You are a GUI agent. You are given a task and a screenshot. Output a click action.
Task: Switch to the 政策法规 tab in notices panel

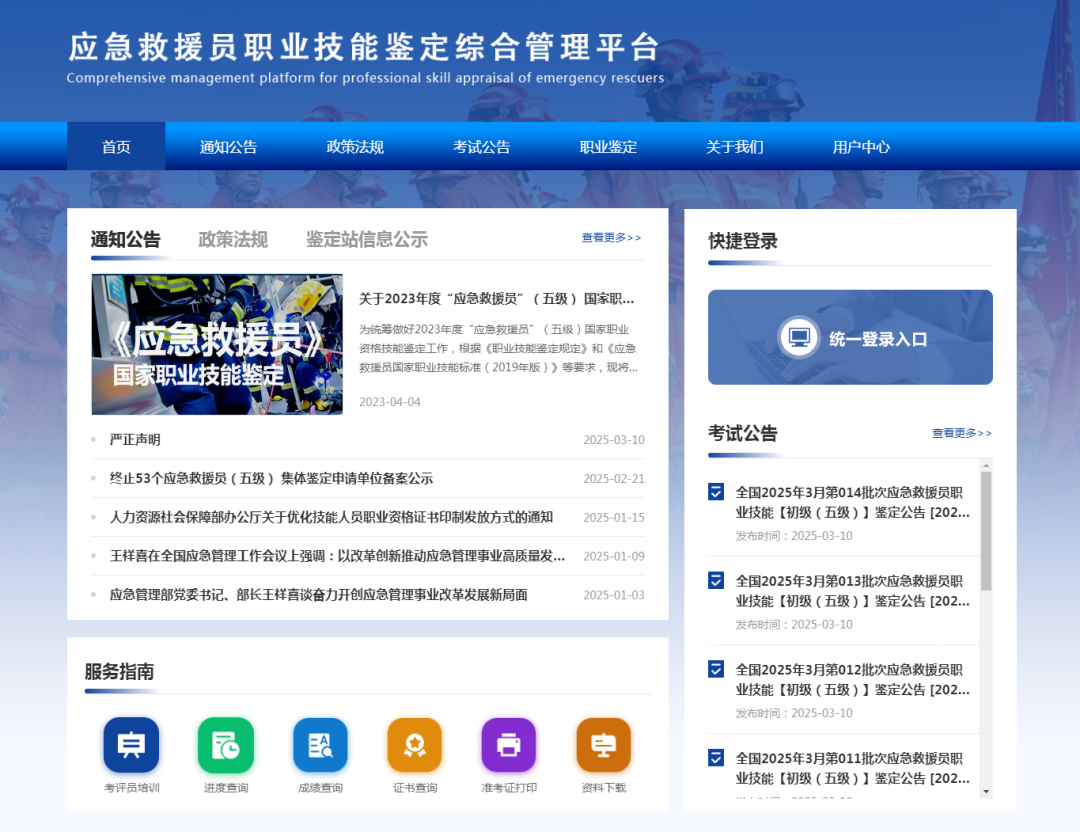point(233,239)
